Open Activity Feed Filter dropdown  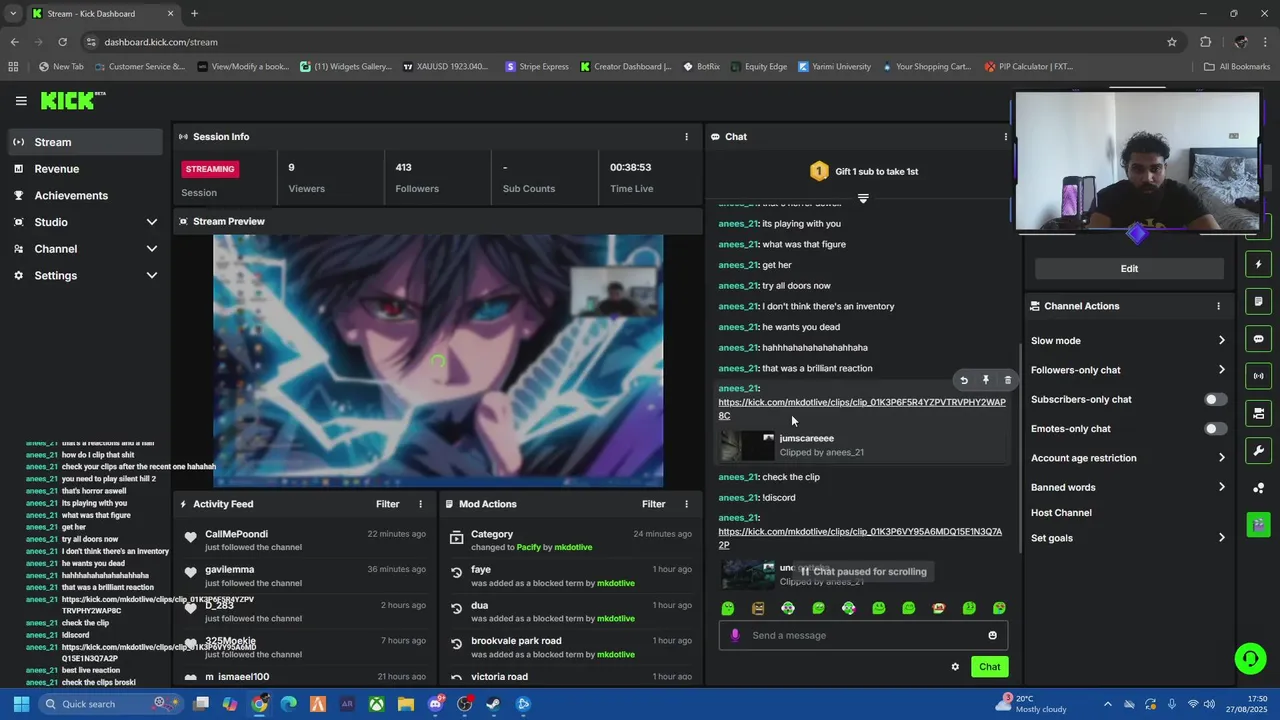click(x=387, y=504)
